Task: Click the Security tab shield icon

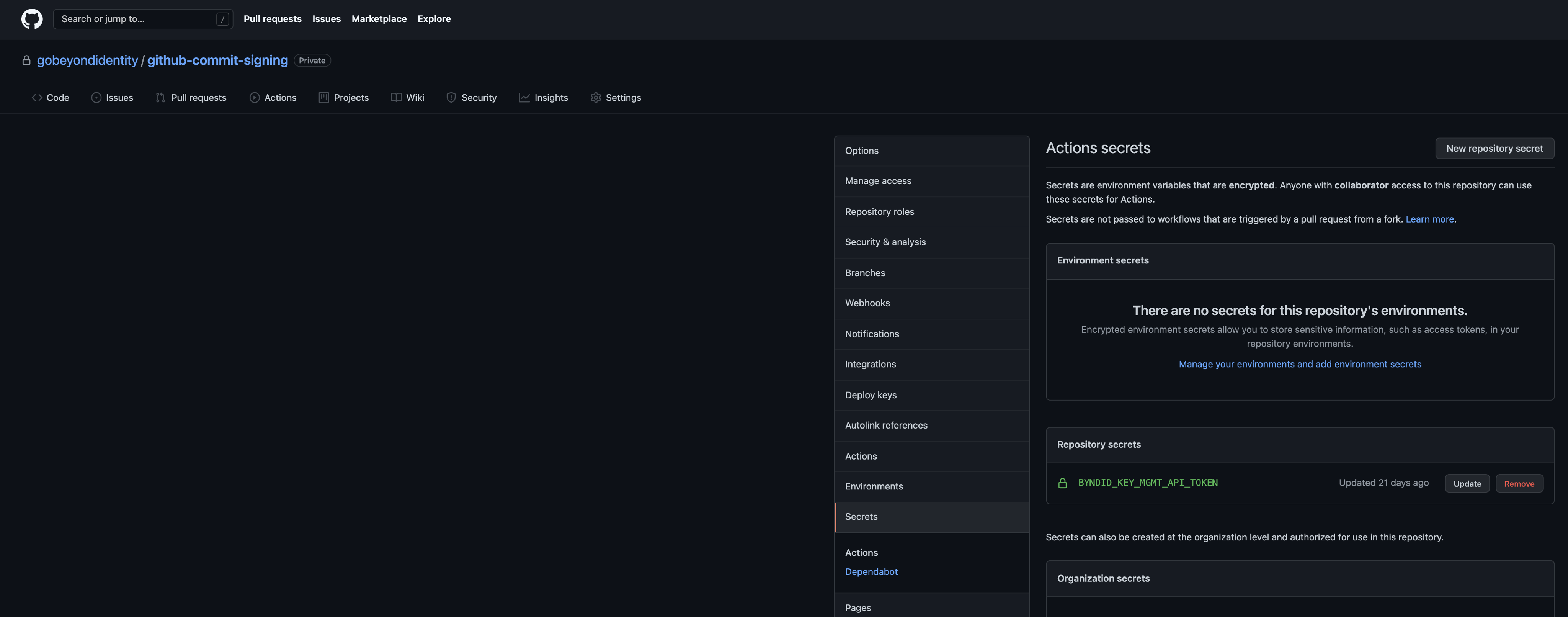Action: pyautogui.click(x=451, y=97)
